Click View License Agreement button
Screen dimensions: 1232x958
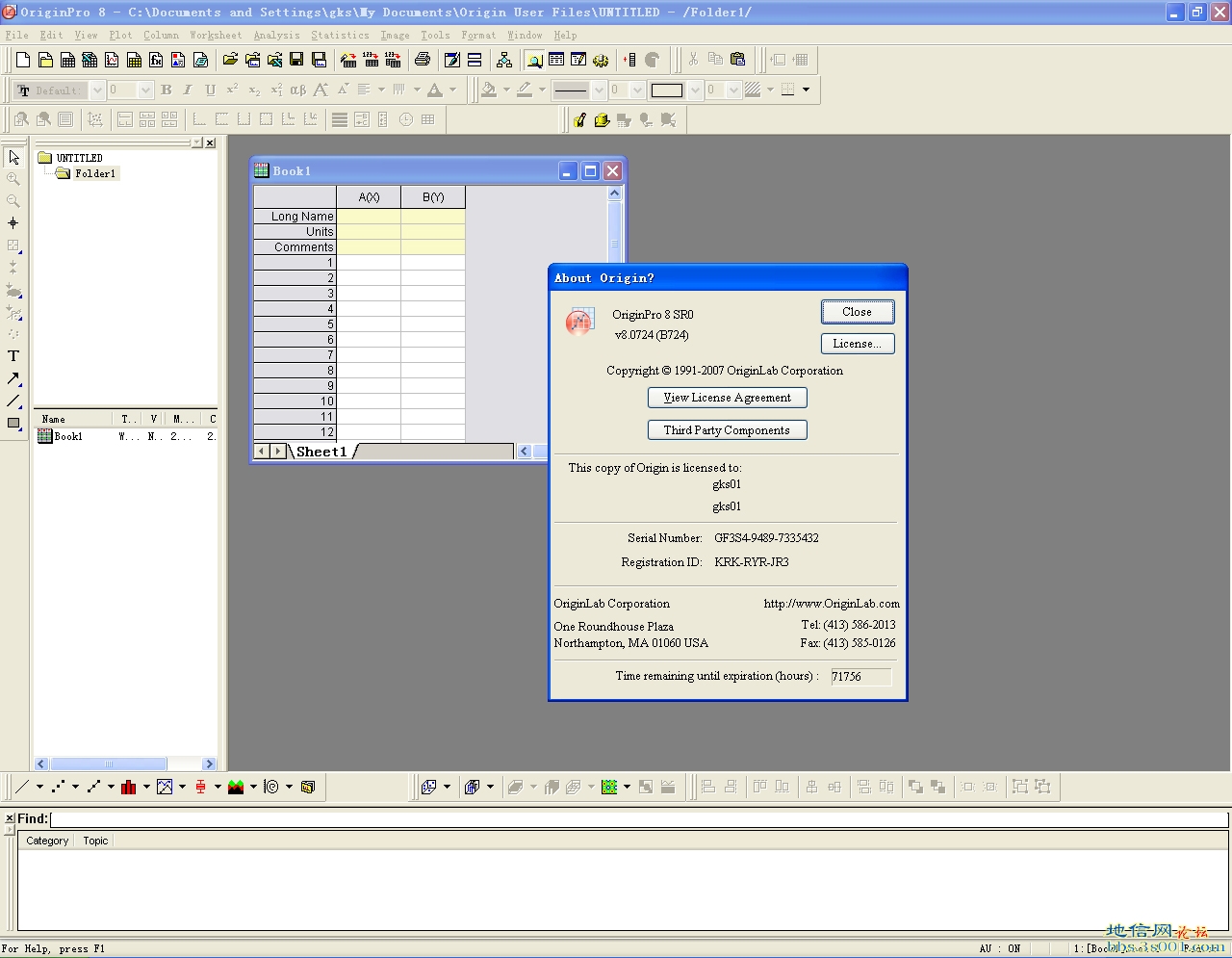coord(728,398)
